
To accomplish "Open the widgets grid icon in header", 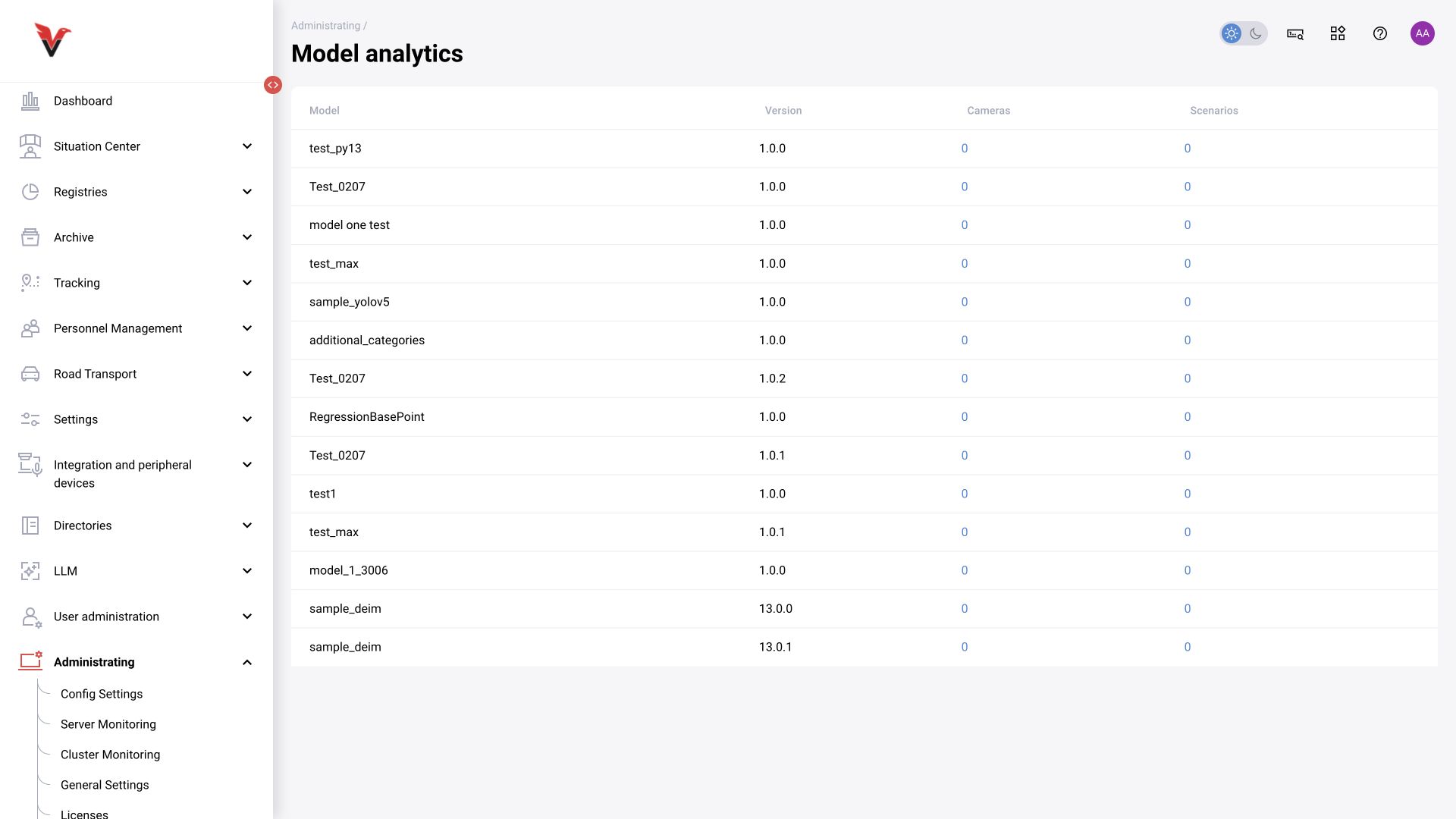I will pos(1338,33).
